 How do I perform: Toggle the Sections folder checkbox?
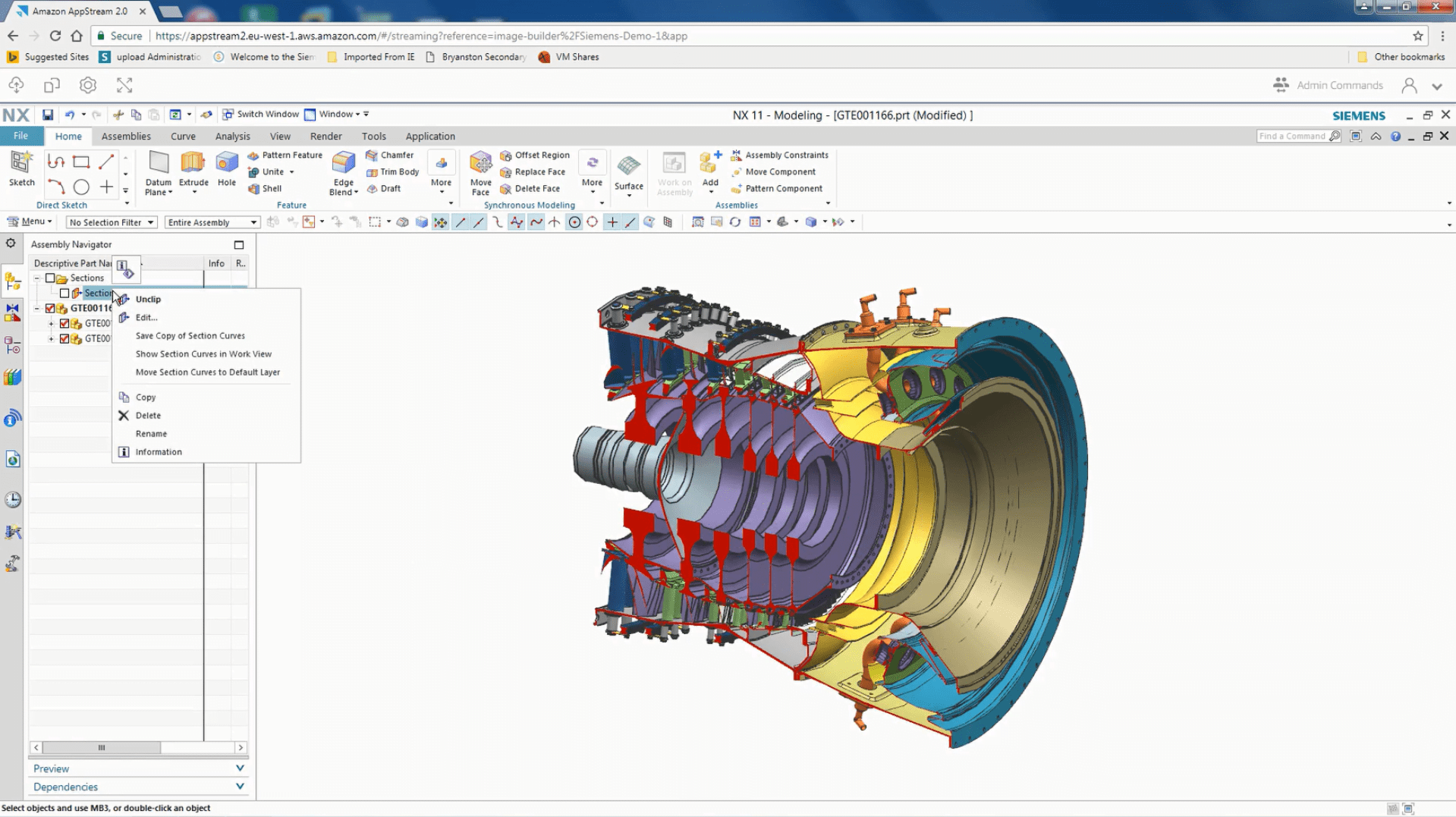[50, 278]
